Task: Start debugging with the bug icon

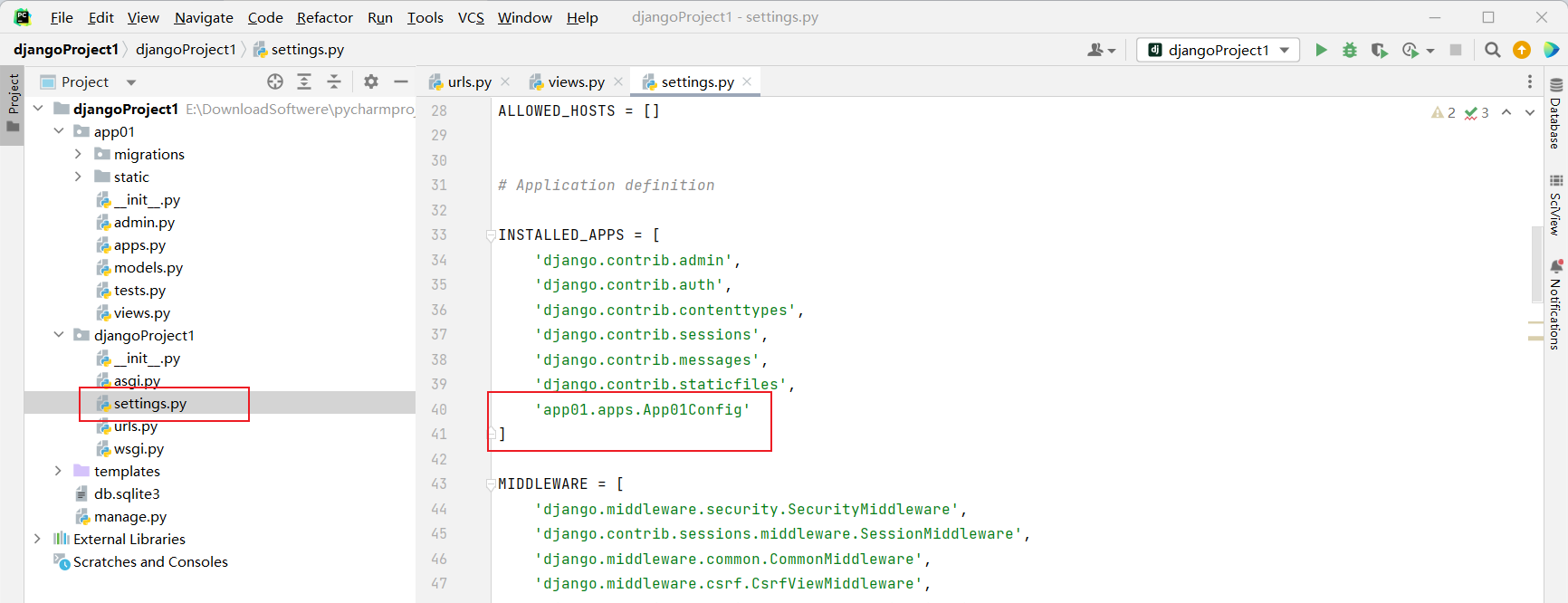Action: pyautogui.click(x=1350, y=50)
